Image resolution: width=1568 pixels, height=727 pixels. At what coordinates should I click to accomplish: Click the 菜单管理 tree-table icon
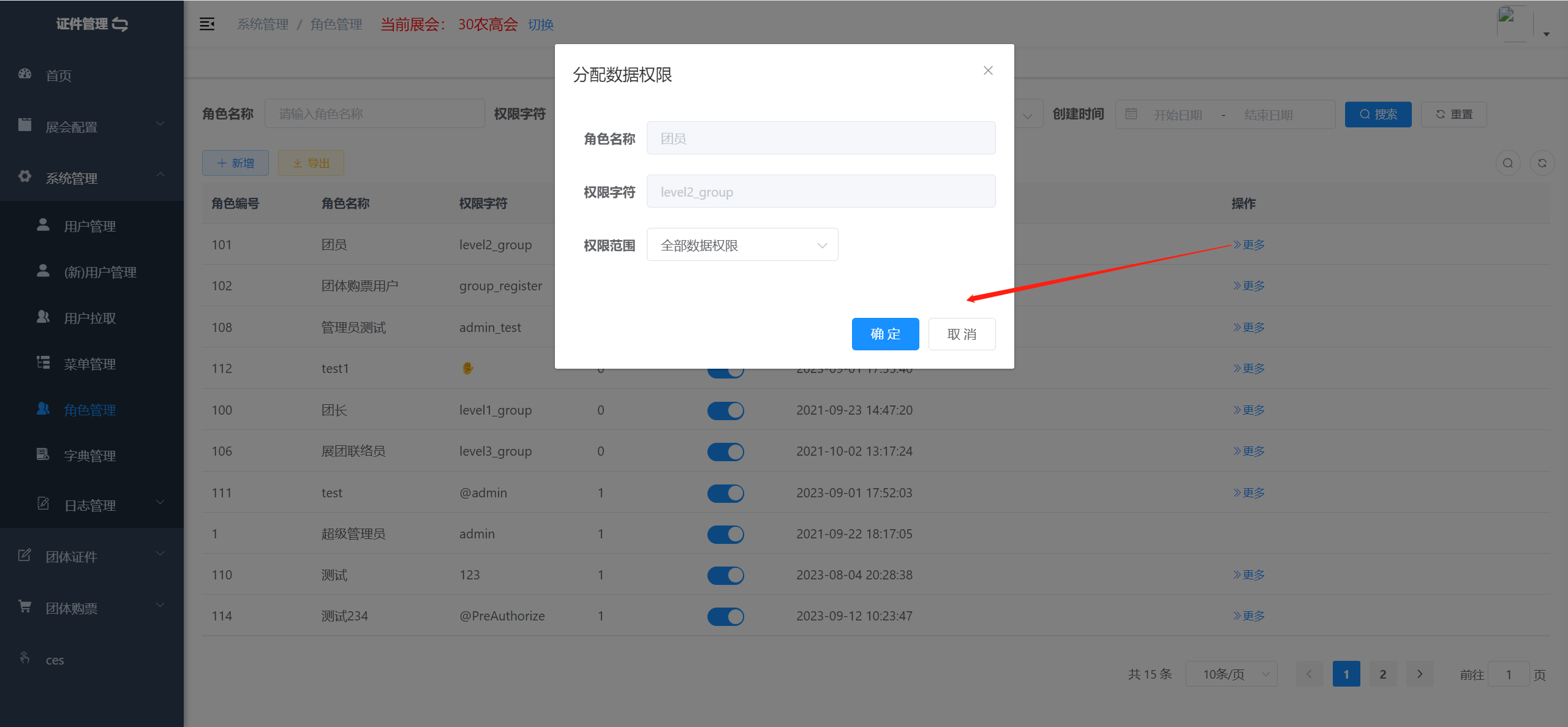pos(43,363)
